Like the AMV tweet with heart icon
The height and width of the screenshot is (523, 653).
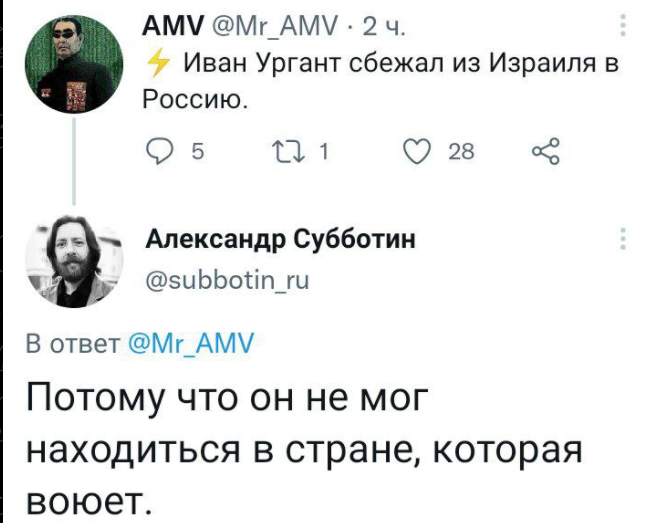tap(418, 151)
